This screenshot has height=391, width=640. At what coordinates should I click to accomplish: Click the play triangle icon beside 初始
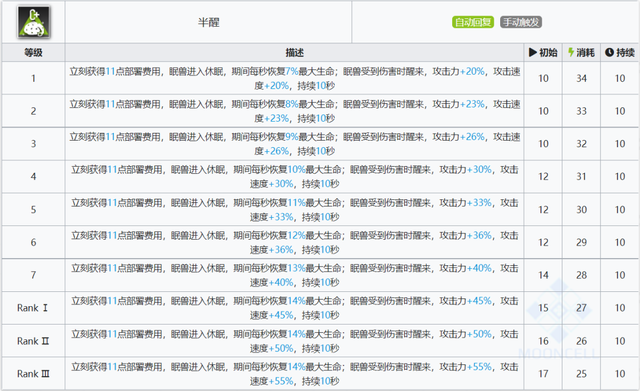(x=533, y=52)
